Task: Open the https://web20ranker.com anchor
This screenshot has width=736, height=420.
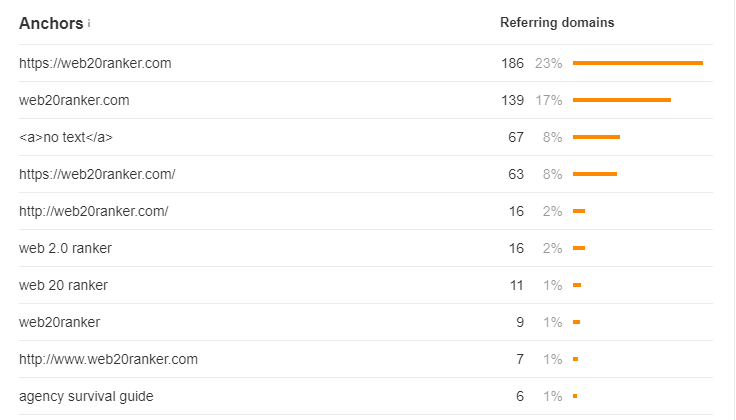Action: [95, 63]
